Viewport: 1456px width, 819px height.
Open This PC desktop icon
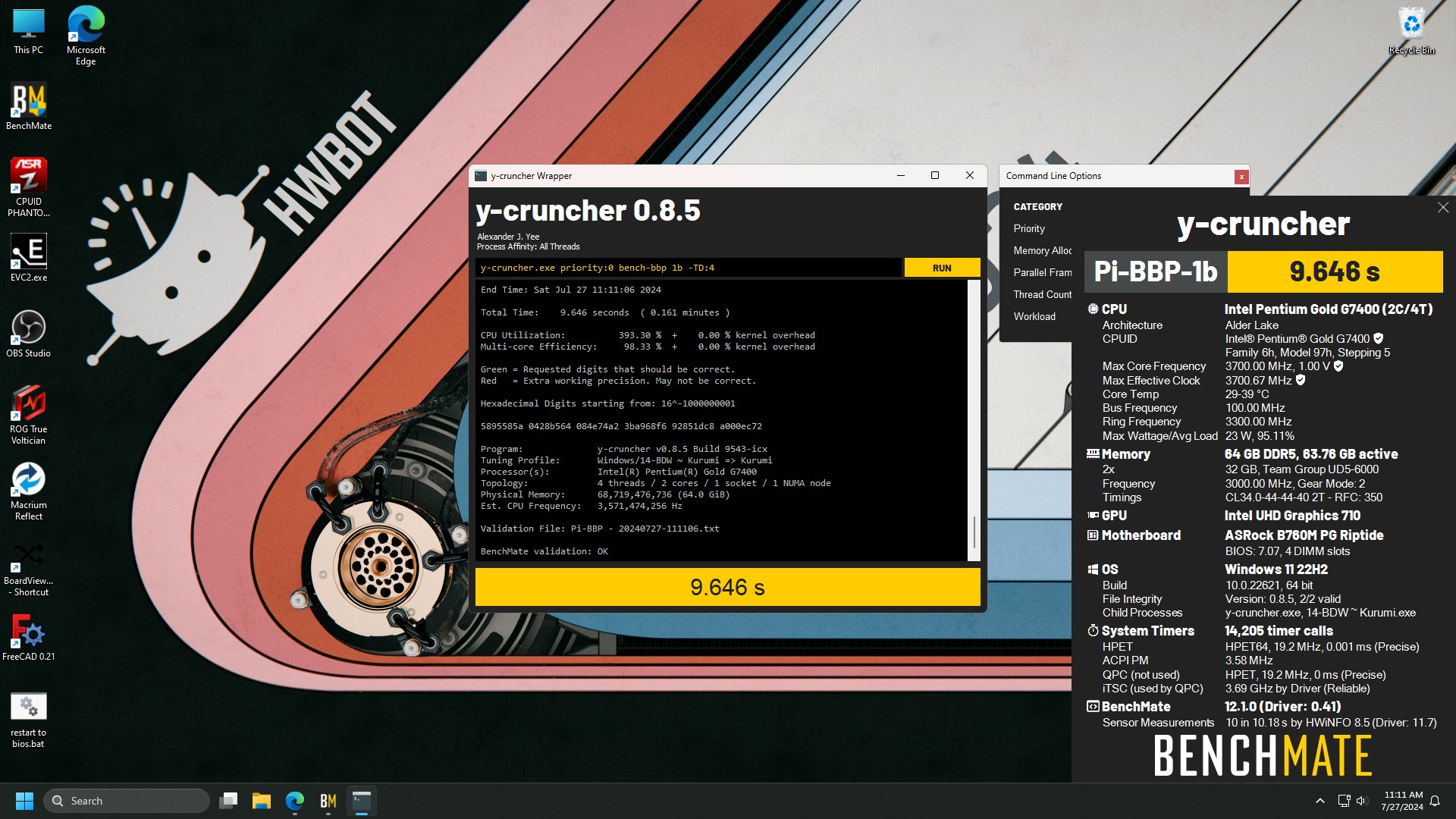click(28, 32)
